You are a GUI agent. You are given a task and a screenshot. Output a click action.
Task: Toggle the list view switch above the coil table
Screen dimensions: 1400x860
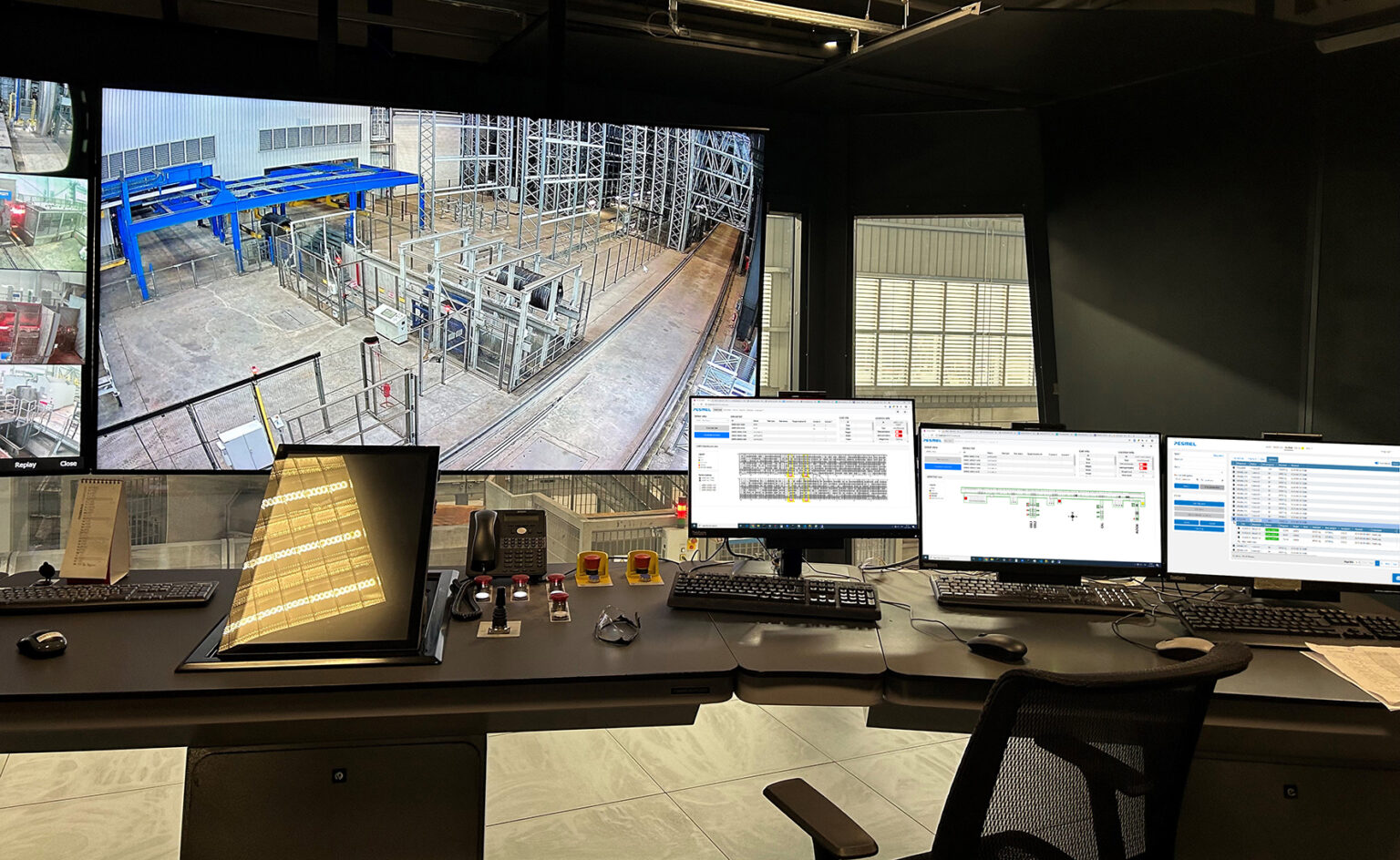[1376, 463]
